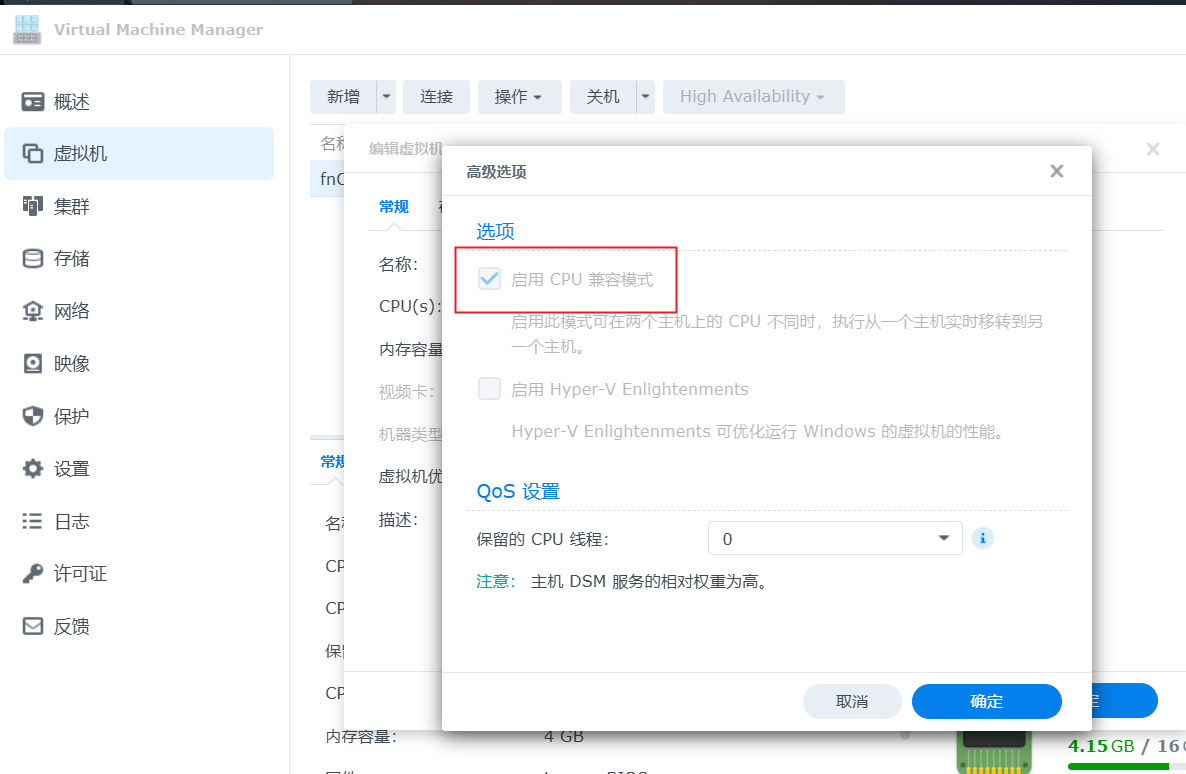This screenshot has width=1186, height=774.
Task: Close the 编辑虚拟机 window with X
Action: [1153, 149]
